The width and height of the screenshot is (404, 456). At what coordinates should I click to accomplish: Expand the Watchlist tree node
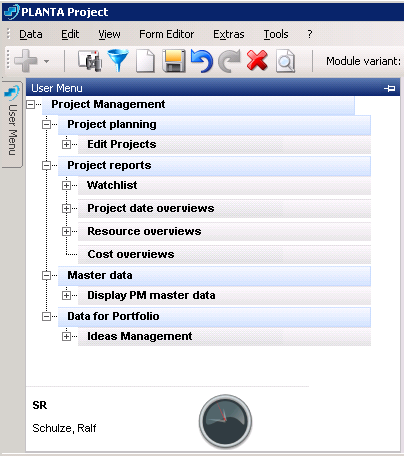tap(66, 186)
